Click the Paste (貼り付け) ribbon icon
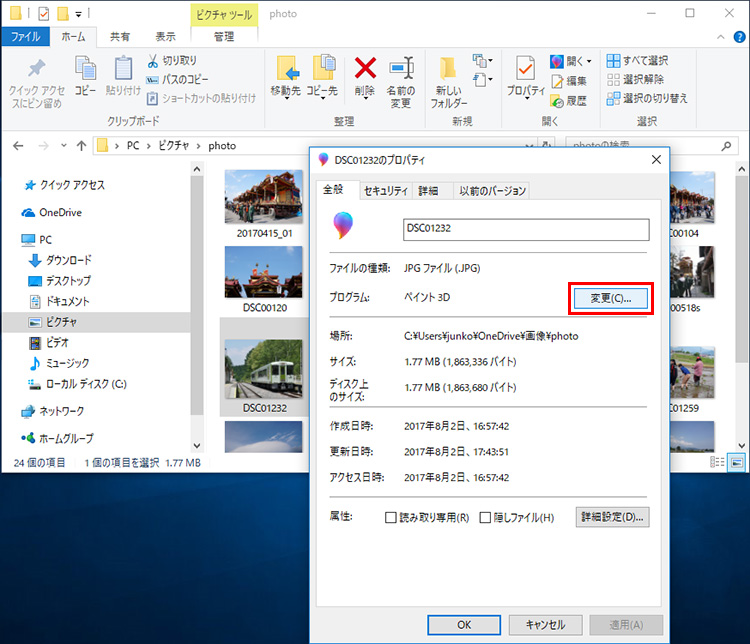The width and height of the screenshot is (750, 644). tap(122, 77)
